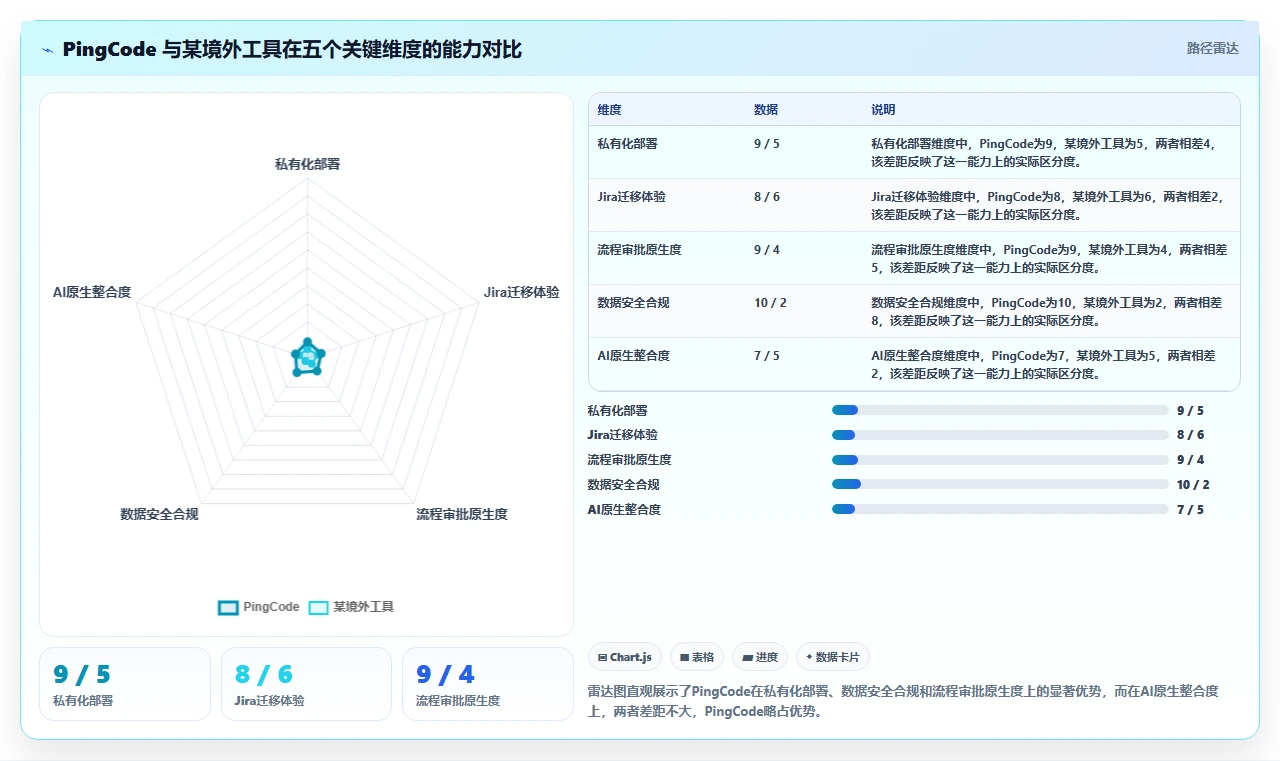This screenshot has width=1280, height=761.
Task: Click the 说明 column header
Action: click(x=883, y=110)
